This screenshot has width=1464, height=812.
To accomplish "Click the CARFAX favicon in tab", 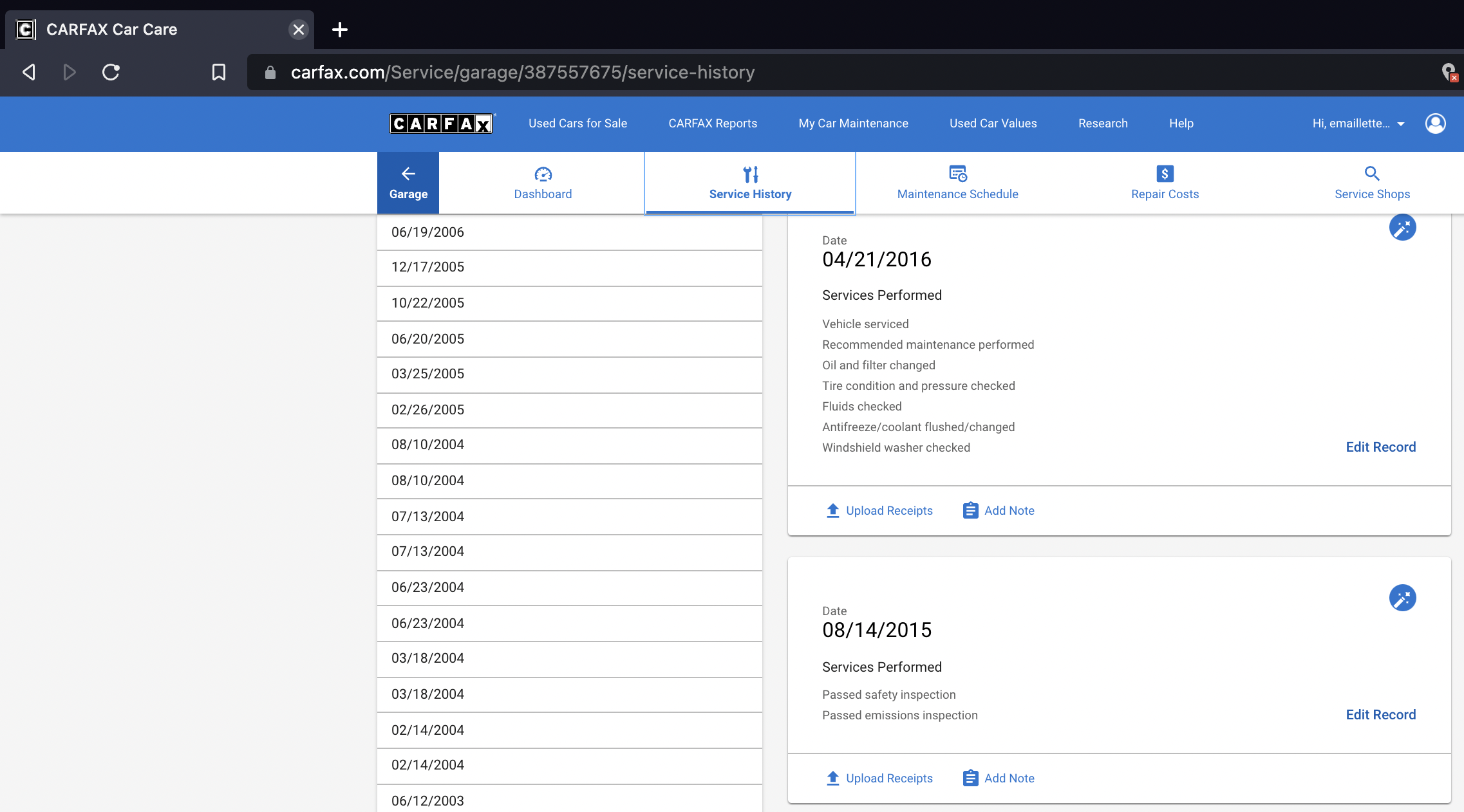I will click(x=26, y=30).
